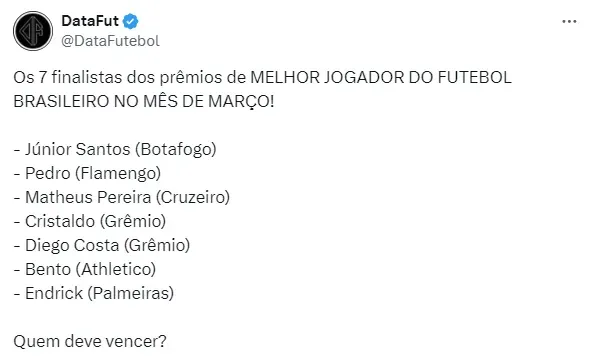Open the DataFut profile avatar

tap(33, 31)
